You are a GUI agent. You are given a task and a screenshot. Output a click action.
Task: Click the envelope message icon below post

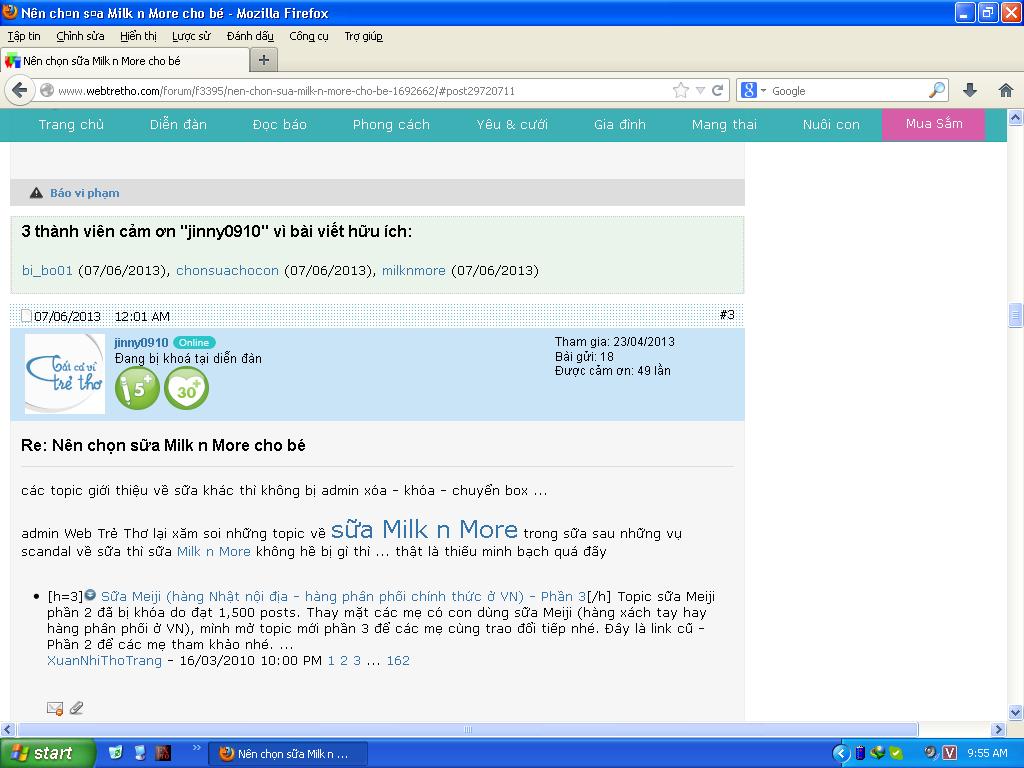click(x=55, y=708)
